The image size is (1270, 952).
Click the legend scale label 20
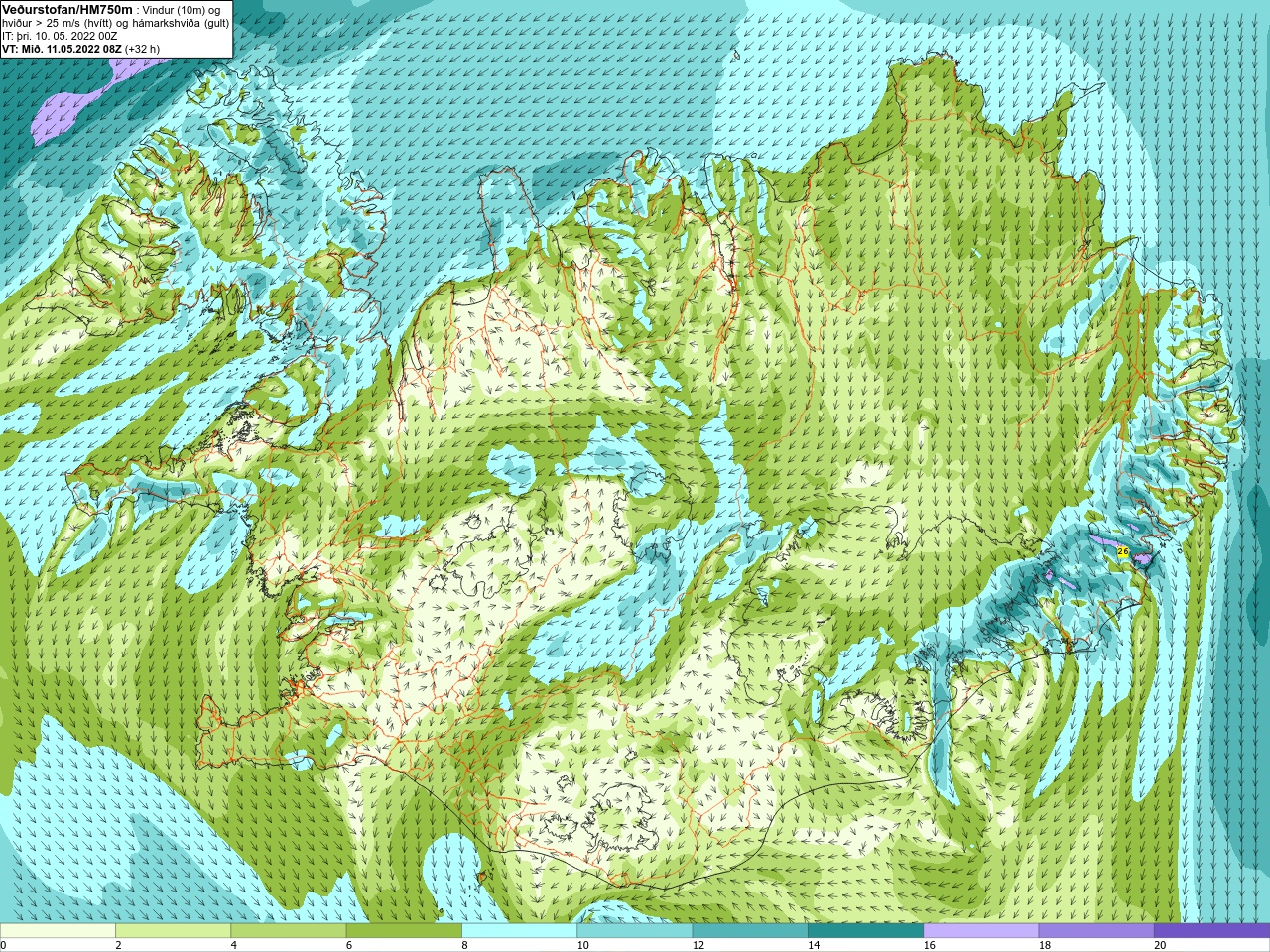tap(1160, 945)
